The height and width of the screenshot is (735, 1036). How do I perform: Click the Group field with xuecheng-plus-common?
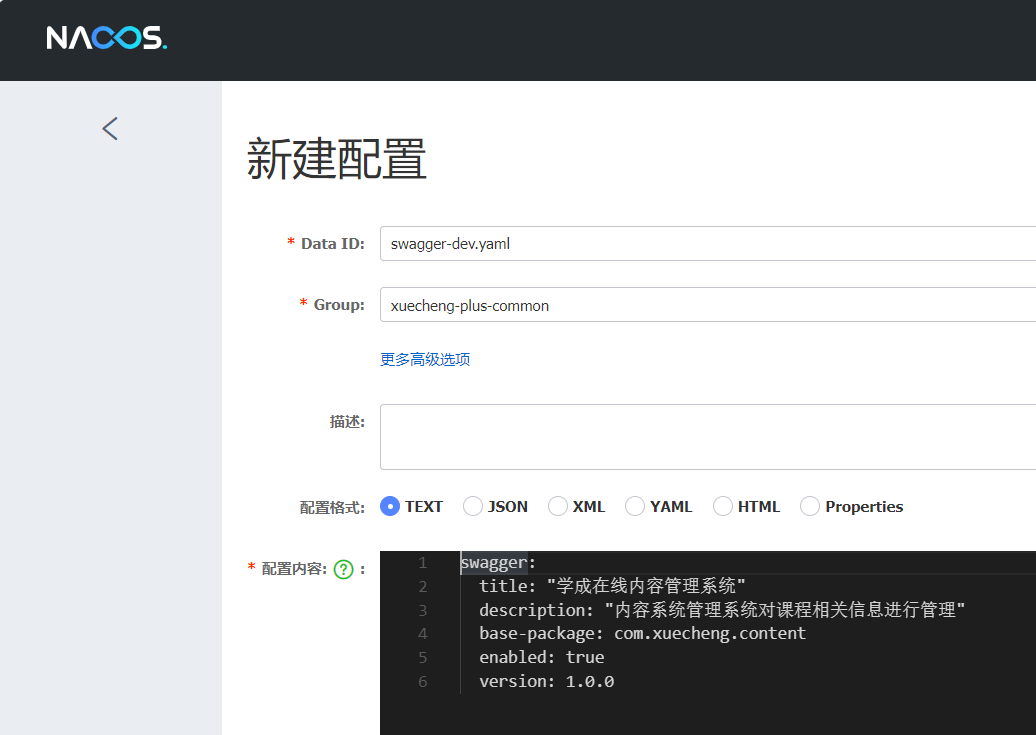708,305
